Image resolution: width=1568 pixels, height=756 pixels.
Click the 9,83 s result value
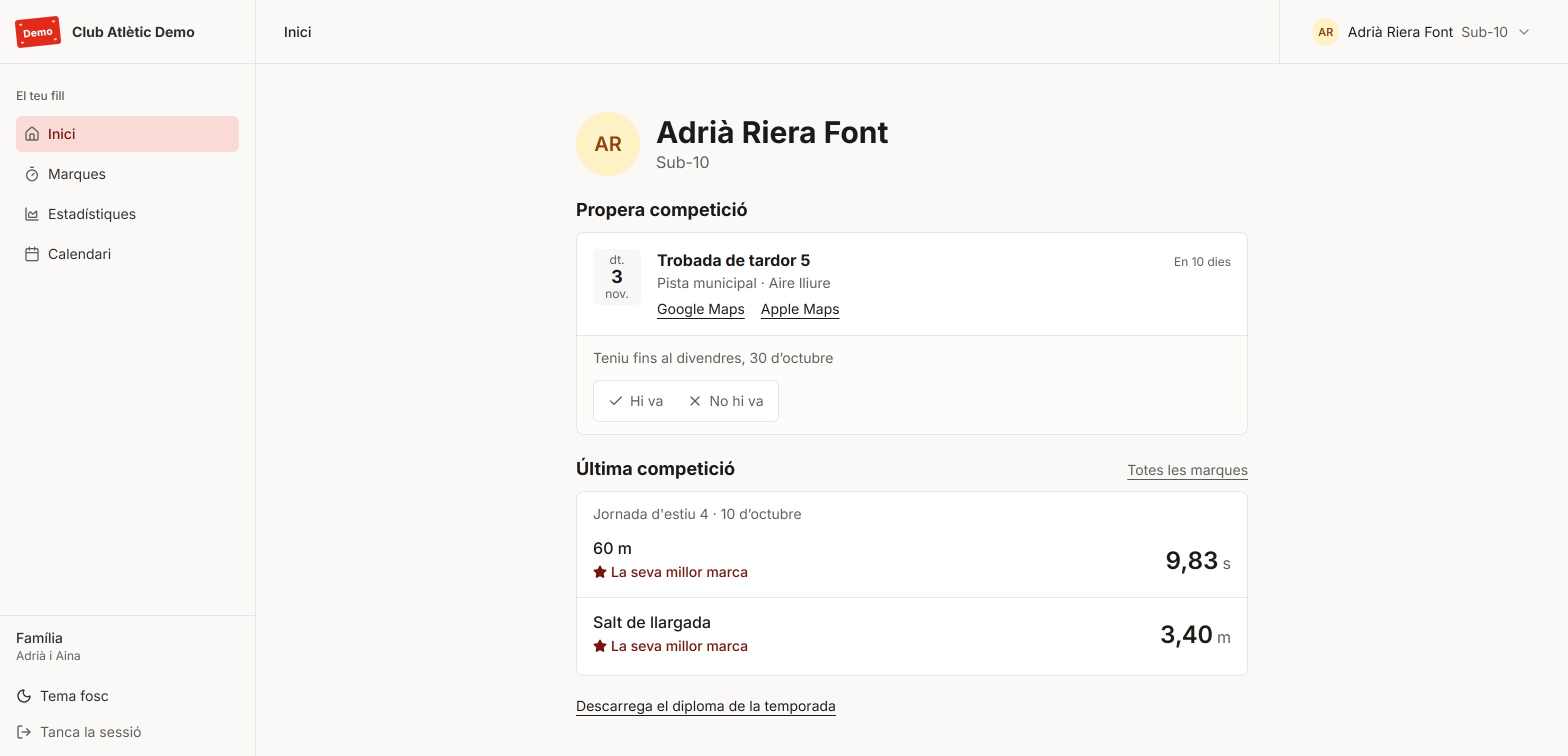click(1197, 560)
